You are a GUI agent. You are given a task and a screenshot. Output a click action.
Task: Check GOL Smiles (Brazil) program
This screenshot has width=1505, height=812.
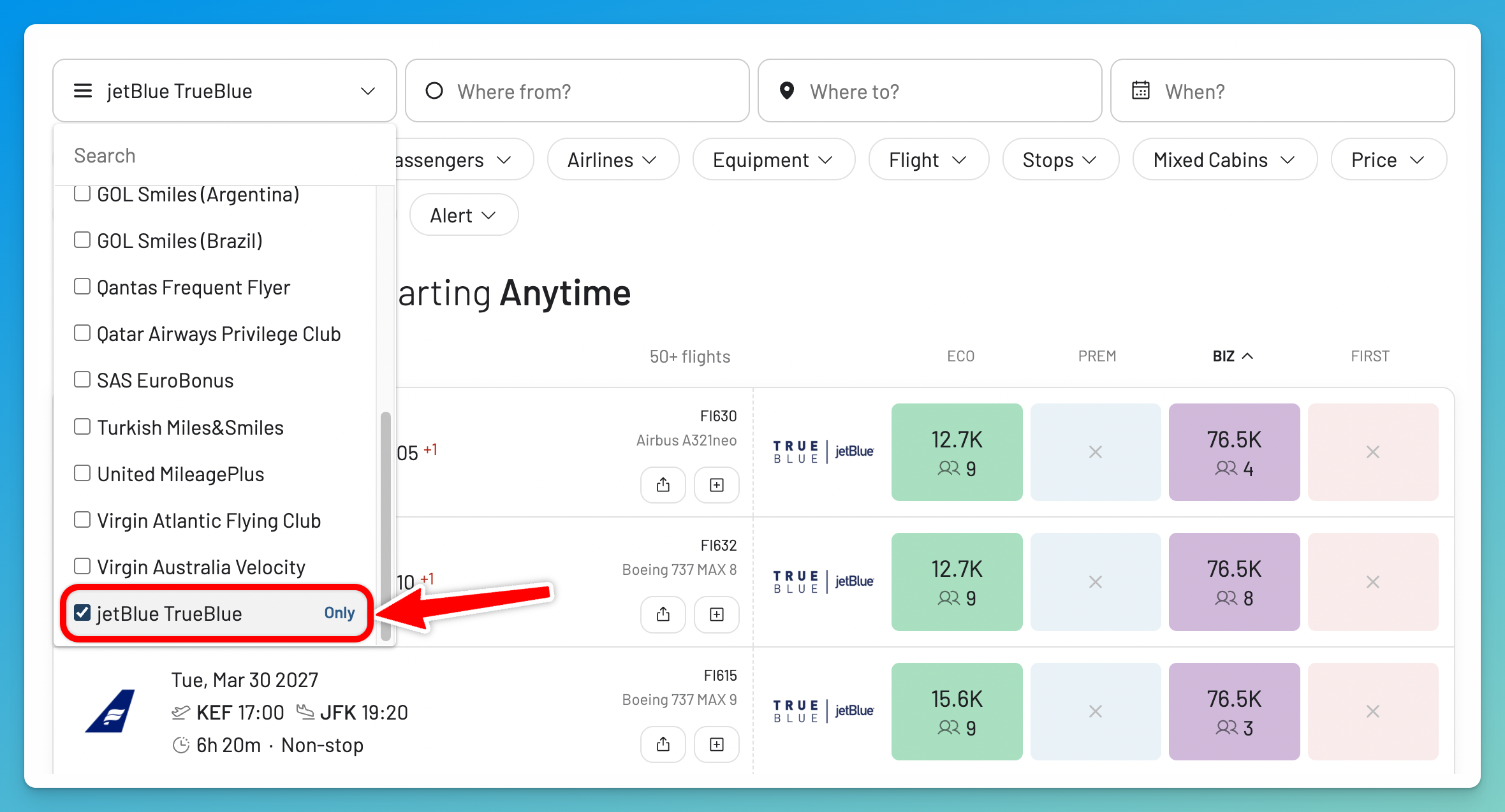pos(82,240)
